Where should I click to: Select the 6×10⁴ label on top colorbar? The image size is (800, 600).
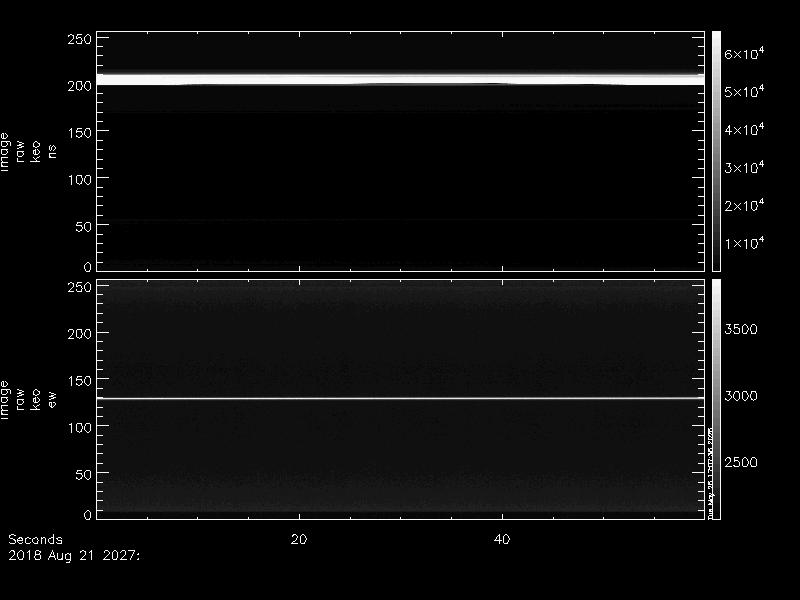click(x=744, y=53)
